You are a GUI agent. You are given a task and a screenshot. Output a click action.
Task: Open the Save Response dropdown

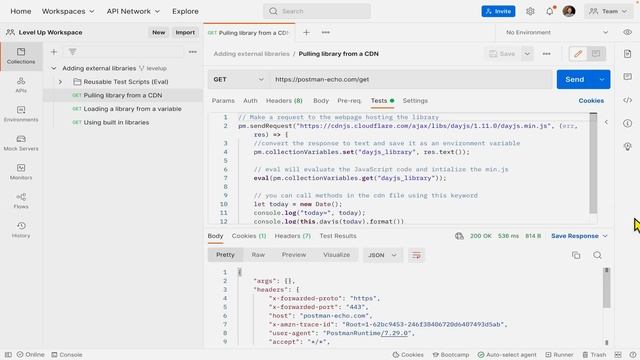[579, 236]
